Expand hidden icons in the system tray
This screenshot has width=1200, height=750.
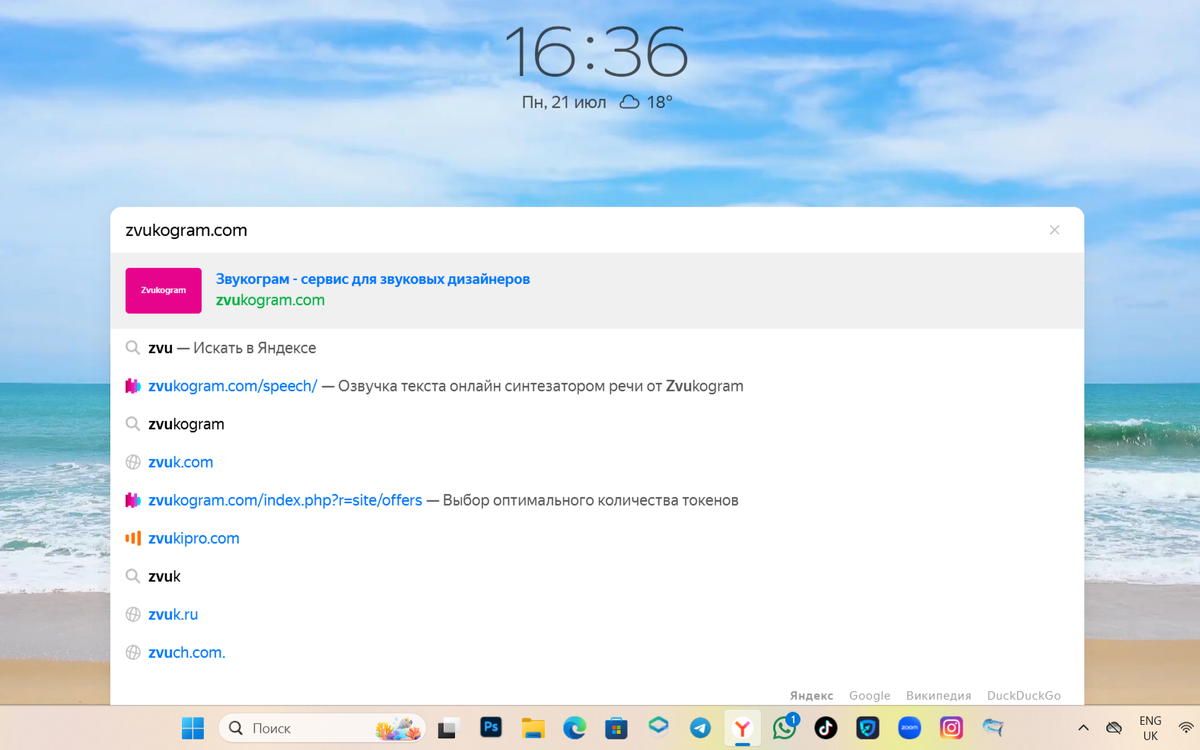1083,727
